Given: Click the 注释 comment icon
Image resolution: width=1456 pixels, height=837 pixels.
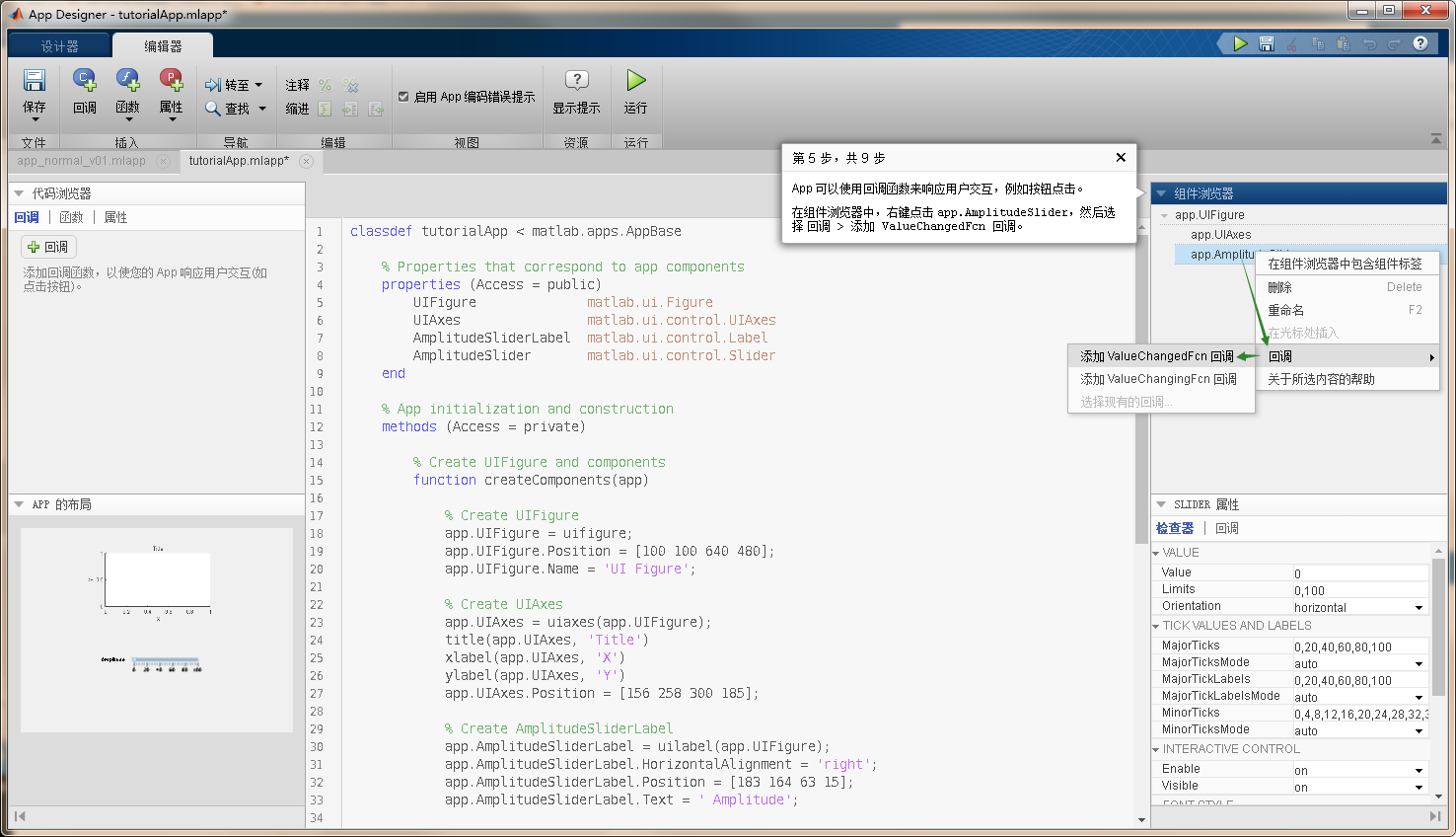Looking at the screenshot, I should pos(296,86).
